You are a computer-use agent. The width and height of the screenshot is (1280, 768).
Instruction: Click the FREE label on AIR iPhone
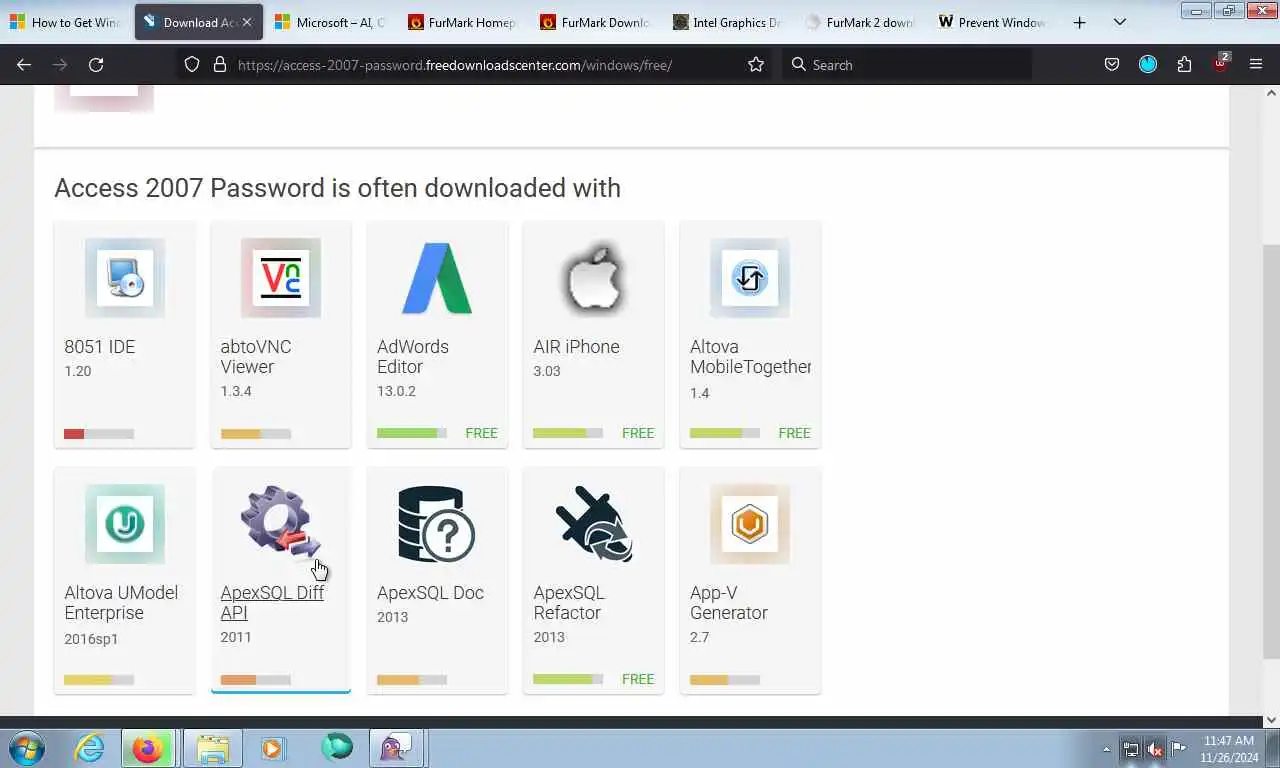click(638, 433)
